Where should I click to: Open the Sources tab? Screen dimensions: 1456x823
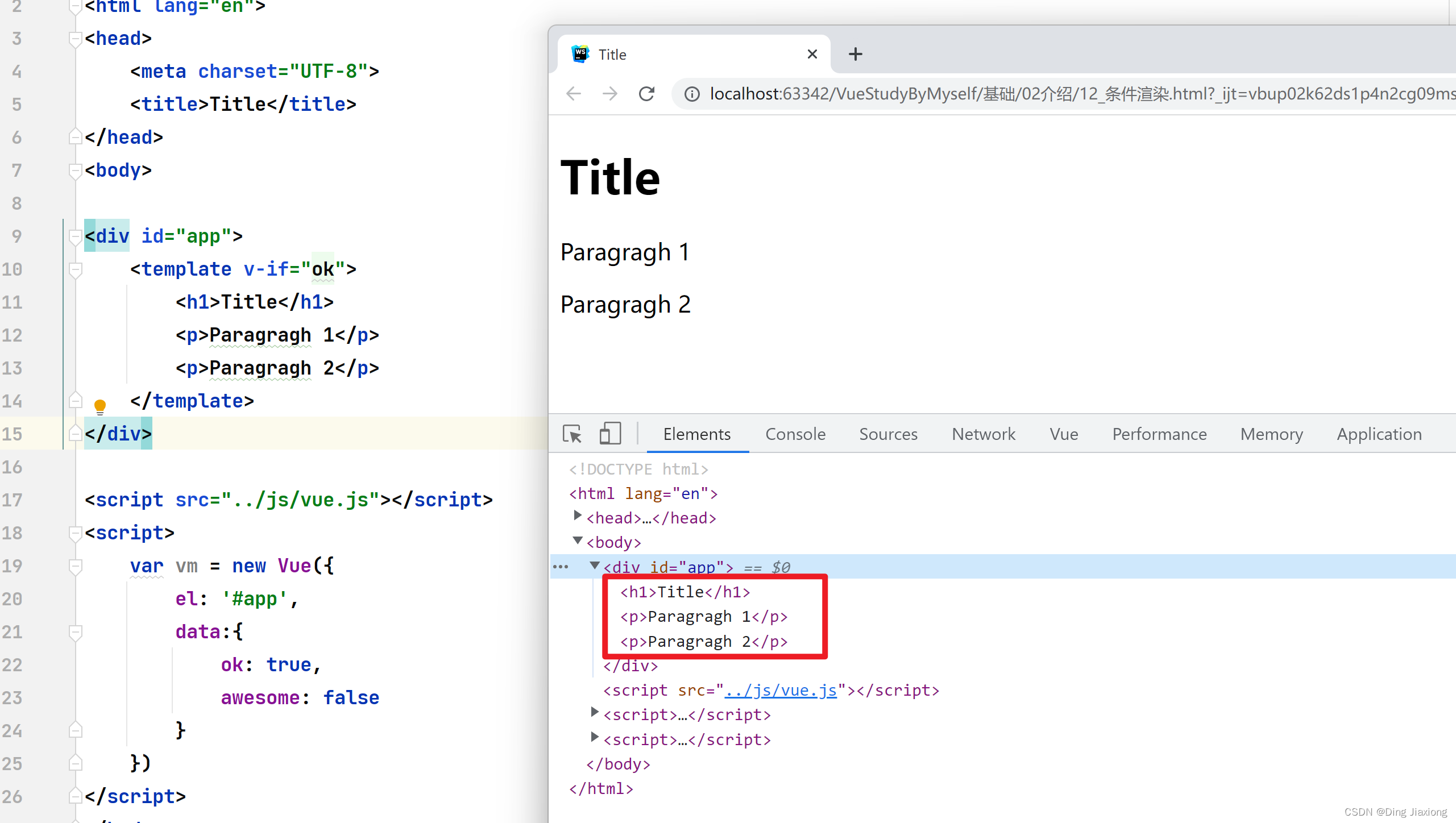click(x=888, y=435)
